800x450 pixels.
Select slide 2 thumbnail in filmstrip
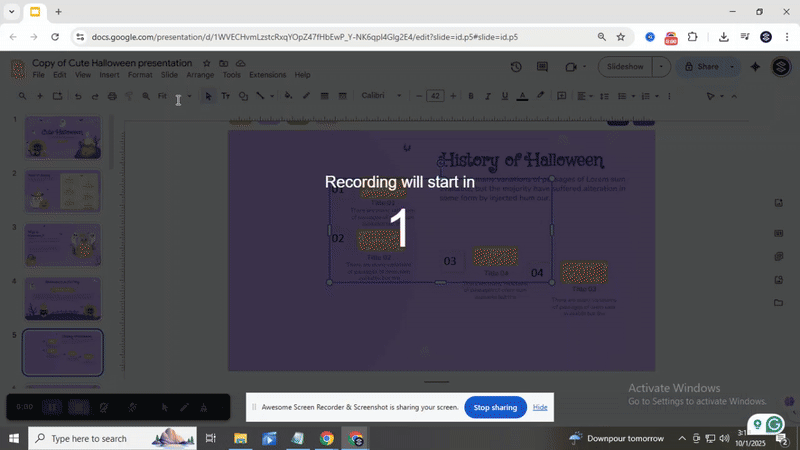(63, 191)
